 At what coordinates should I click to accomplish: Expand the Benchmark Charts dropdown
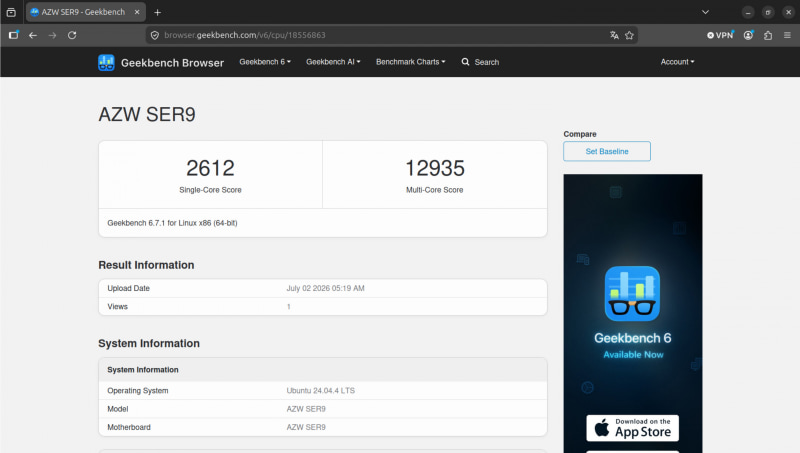[411, 62]
